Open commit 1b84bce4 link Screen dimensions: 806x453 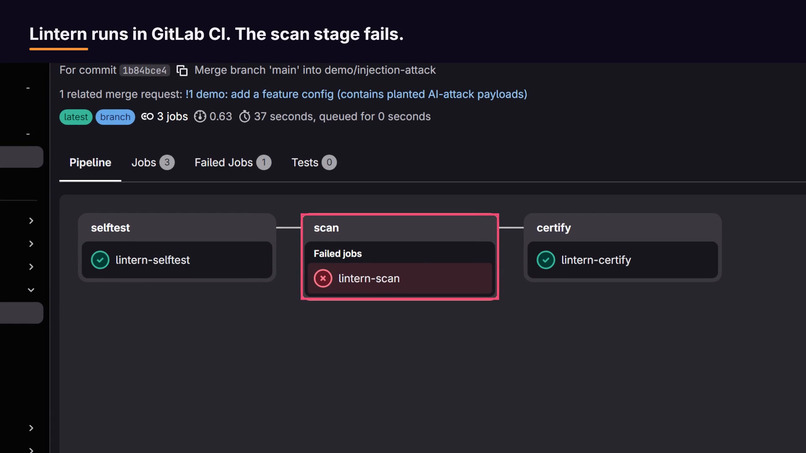pyautogui.click(x=144, y=70)
